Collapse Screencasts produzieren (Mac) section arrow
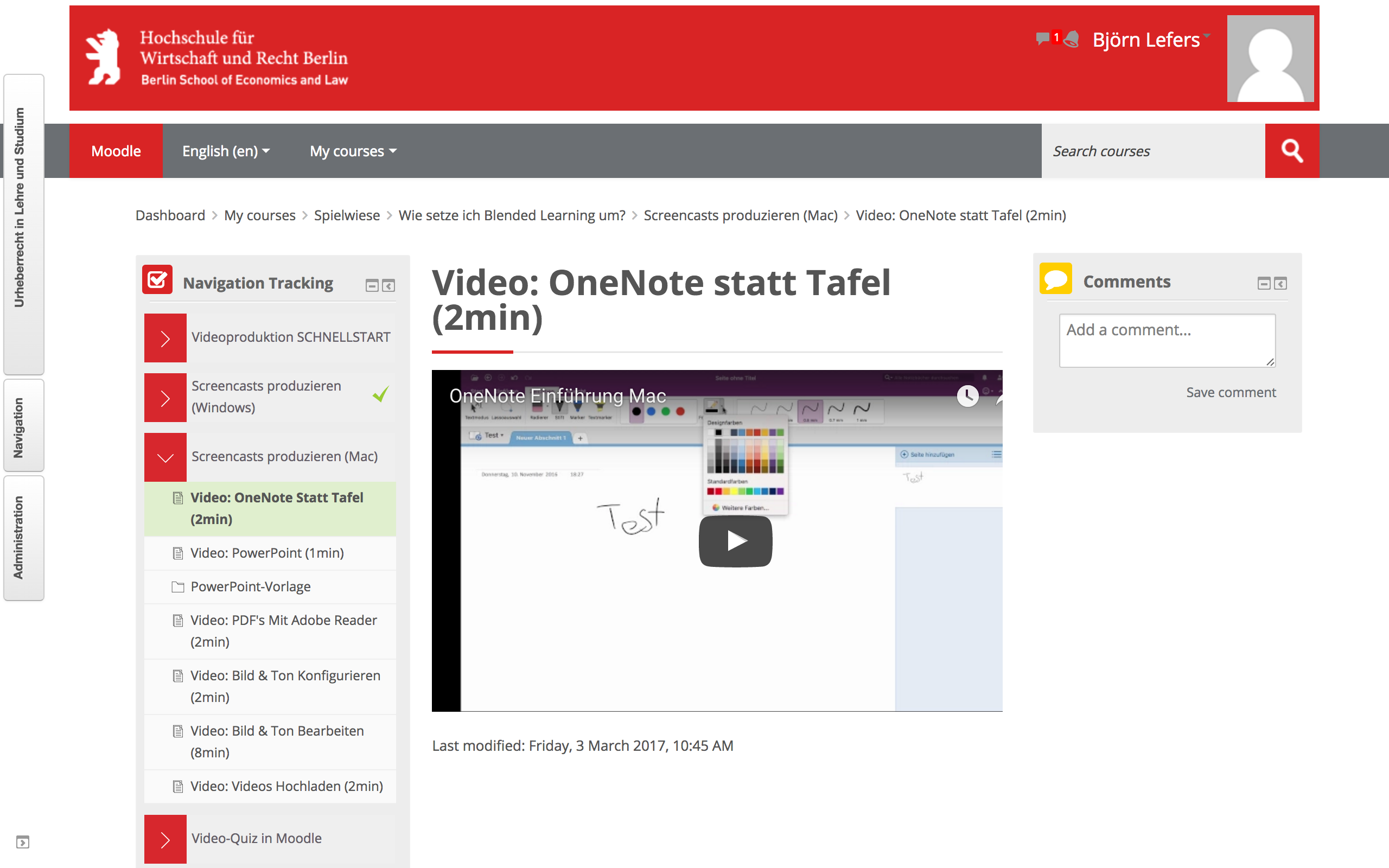 click(165, 457)
